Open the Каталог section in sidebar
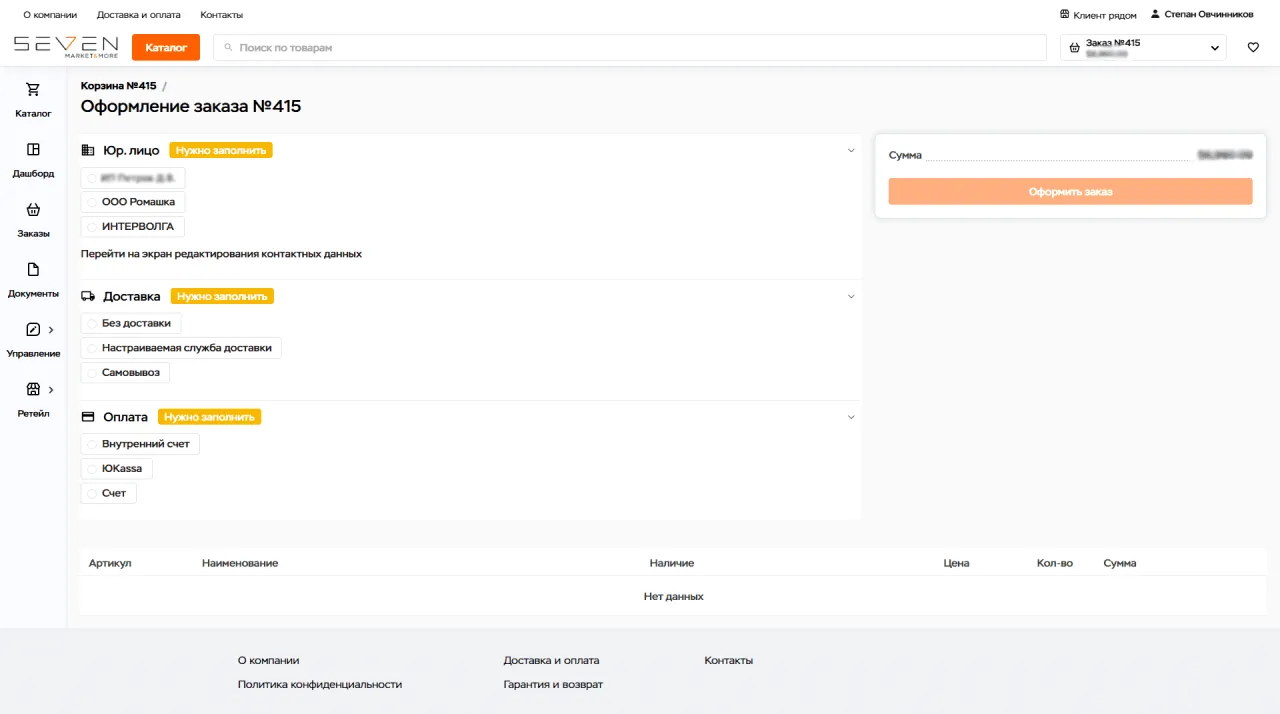The height and width of the screenshot is (714, 1280). 33,100
